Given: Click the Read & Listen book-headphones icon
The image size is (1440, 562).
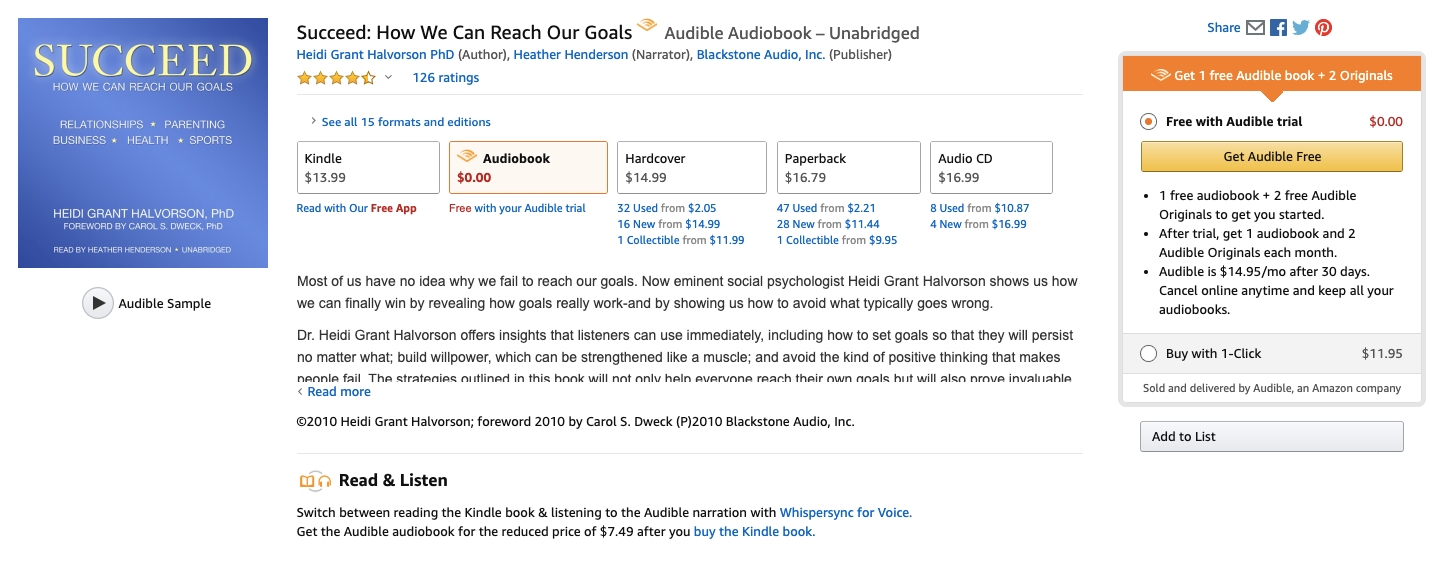Looking at the screenshot, I should pos(314,481).
